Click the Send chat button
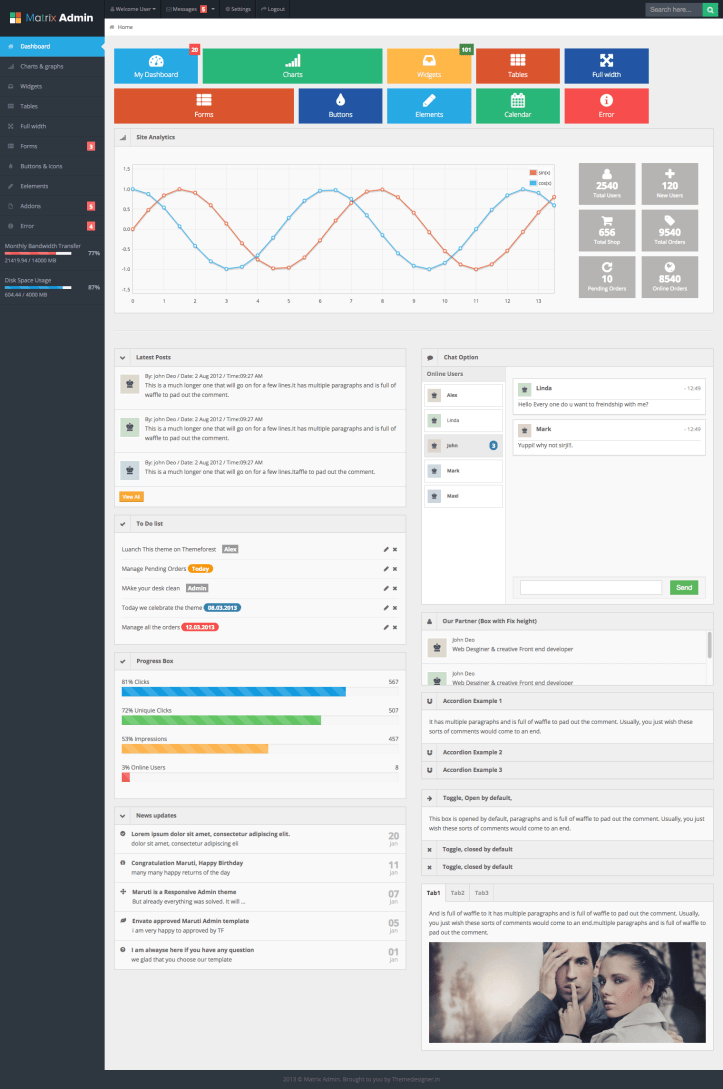 (684, 588)
